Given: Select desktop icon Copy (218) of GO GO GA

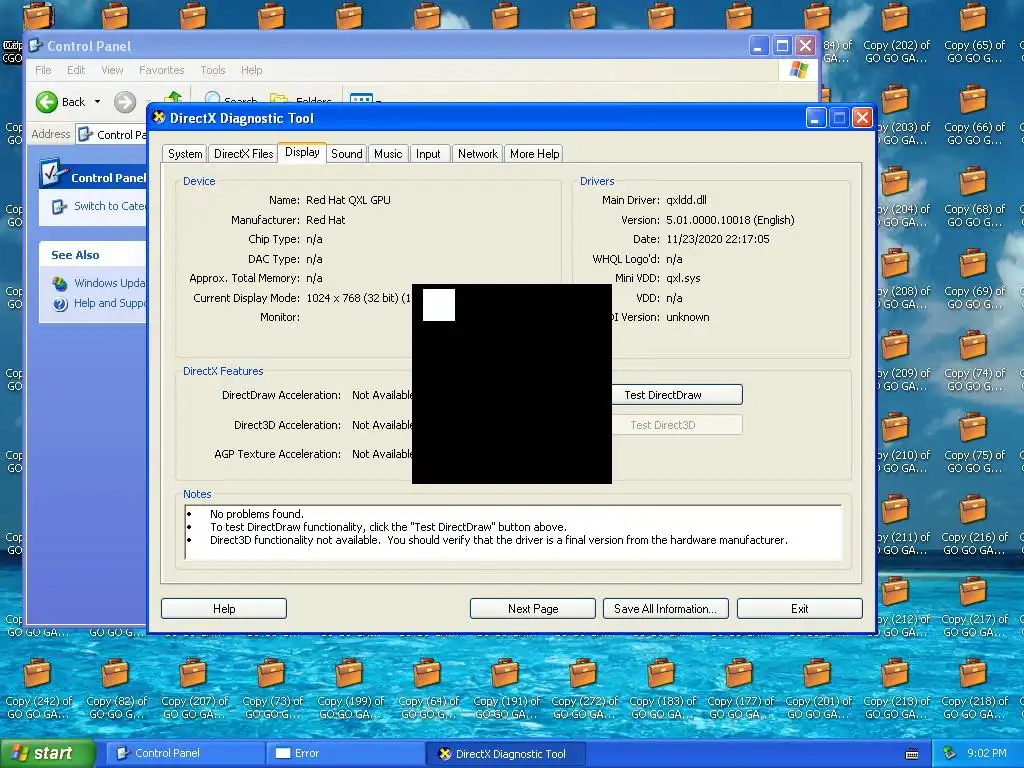Looking at the screenshot, I should 974,689.
